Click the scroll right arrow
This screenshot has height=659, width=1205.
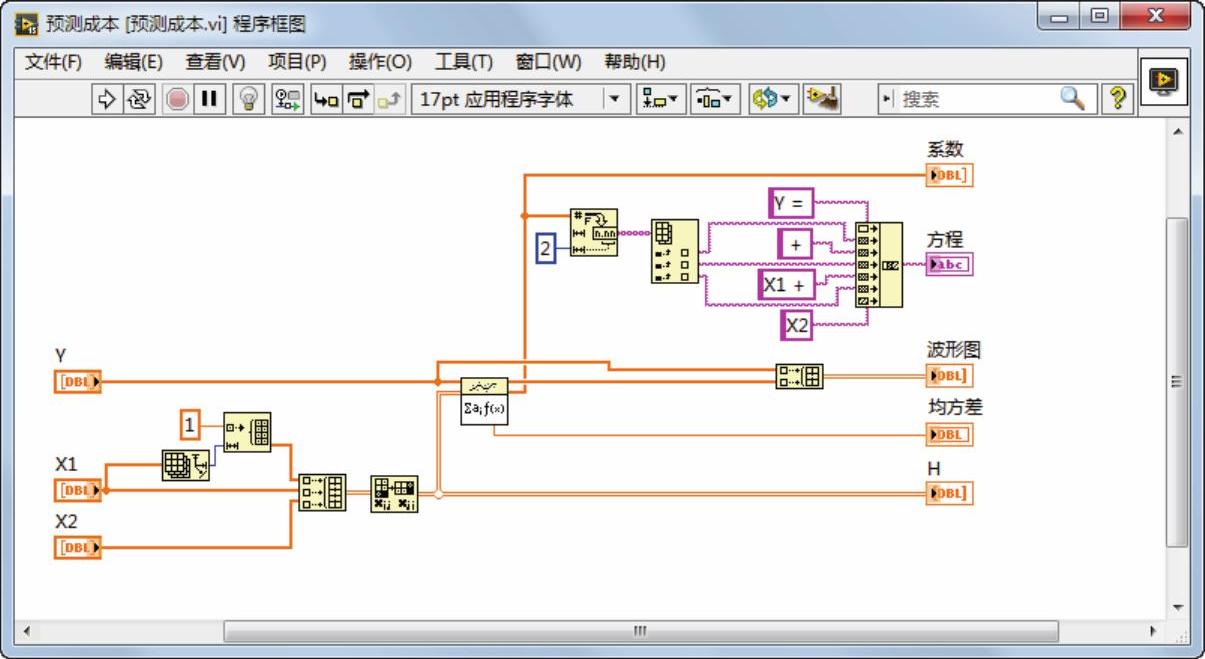click(1153, 631)
